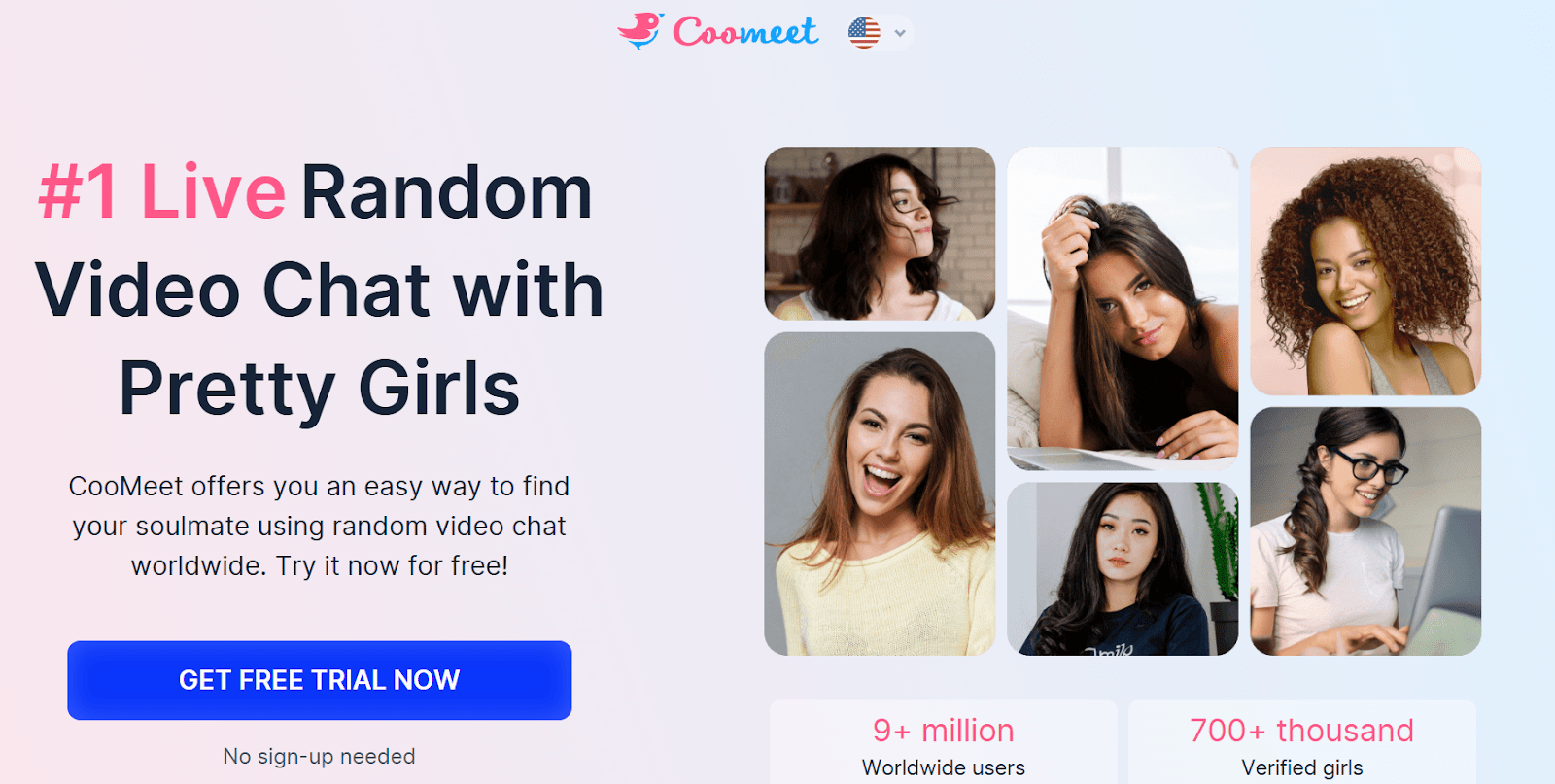Click the '#1 Live' pink headline text

pyautogui.click(x=161, y=191)
